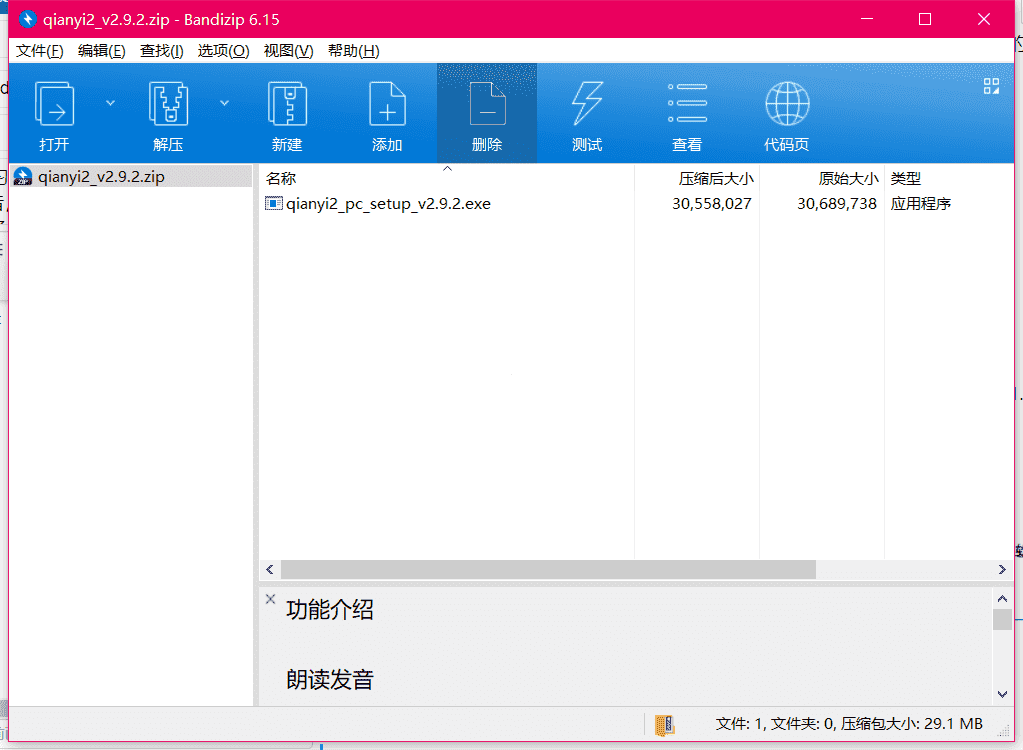Image resolution: width=1023 pixels, height=750 pixels.
Task: Click the 应用程序 type cell
Action: click(921, 204)
